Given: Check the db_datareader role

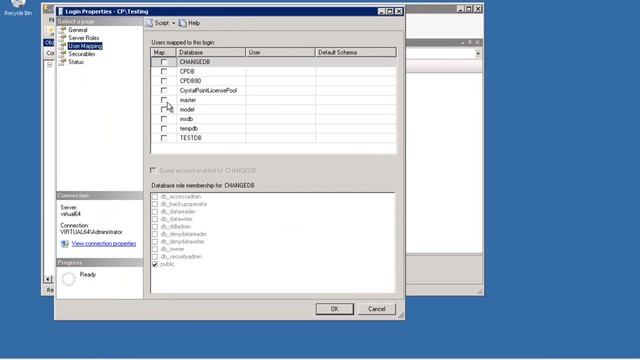Looking at the screenshot, I should pyautogui.click(x=155, y=212).
